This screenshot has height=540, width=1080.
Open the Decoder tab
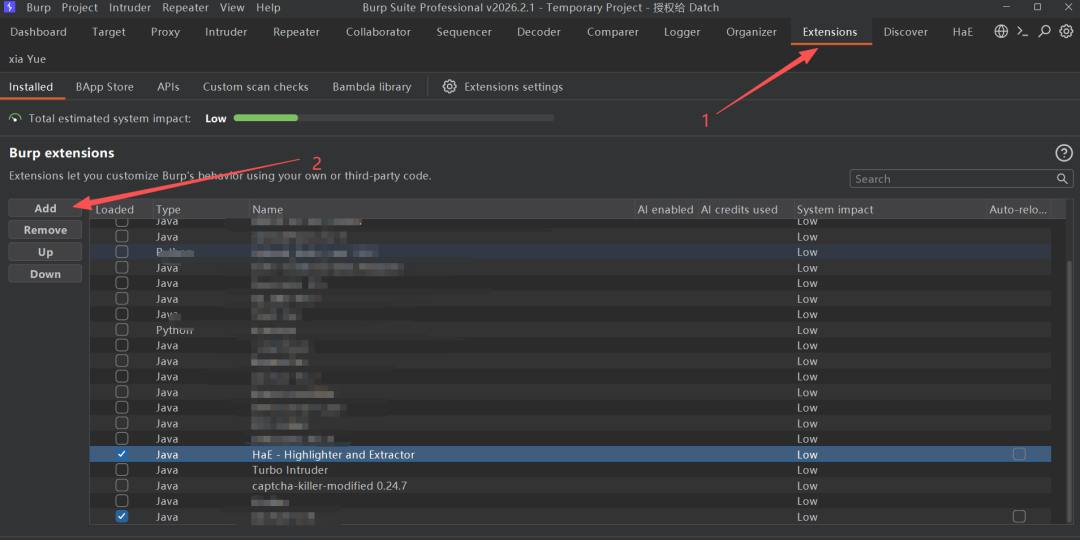pos(539,32)
